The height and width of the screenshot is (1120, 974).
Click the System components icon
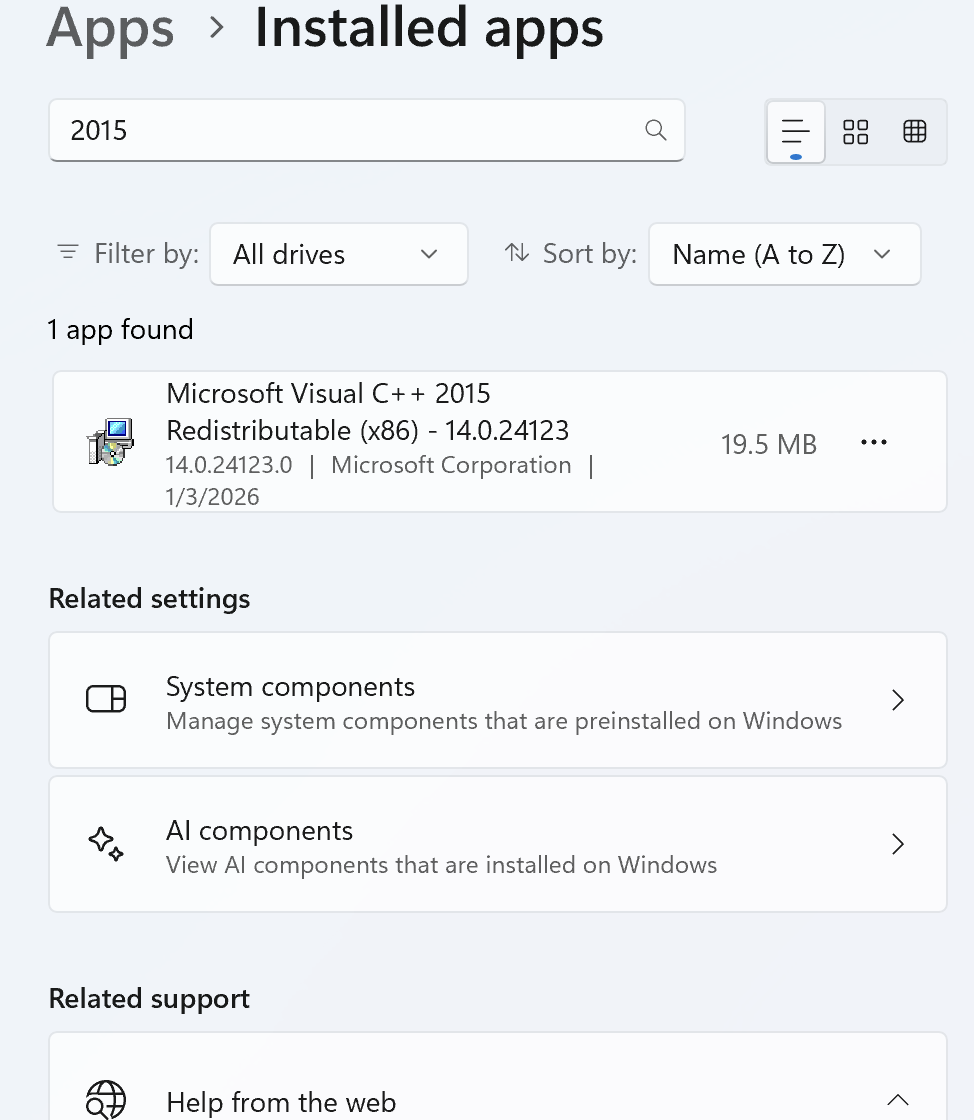coord(106,700)
